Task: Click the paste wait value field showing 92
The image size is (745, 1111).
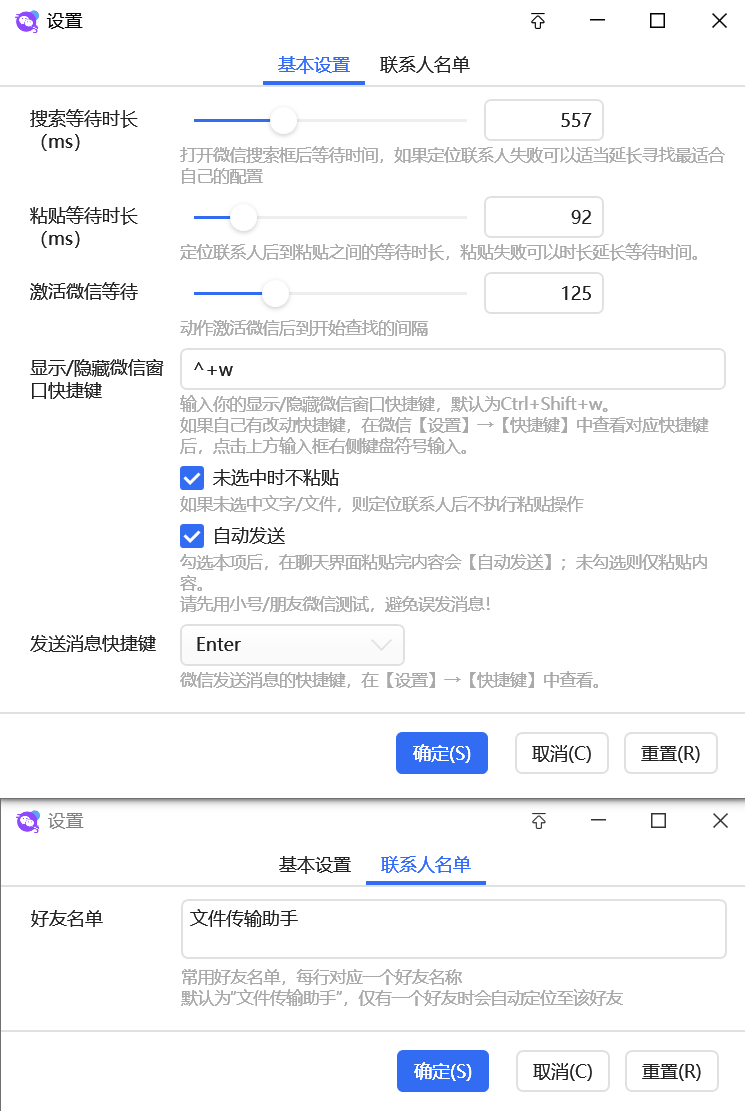Action: (x=544, y=218)
